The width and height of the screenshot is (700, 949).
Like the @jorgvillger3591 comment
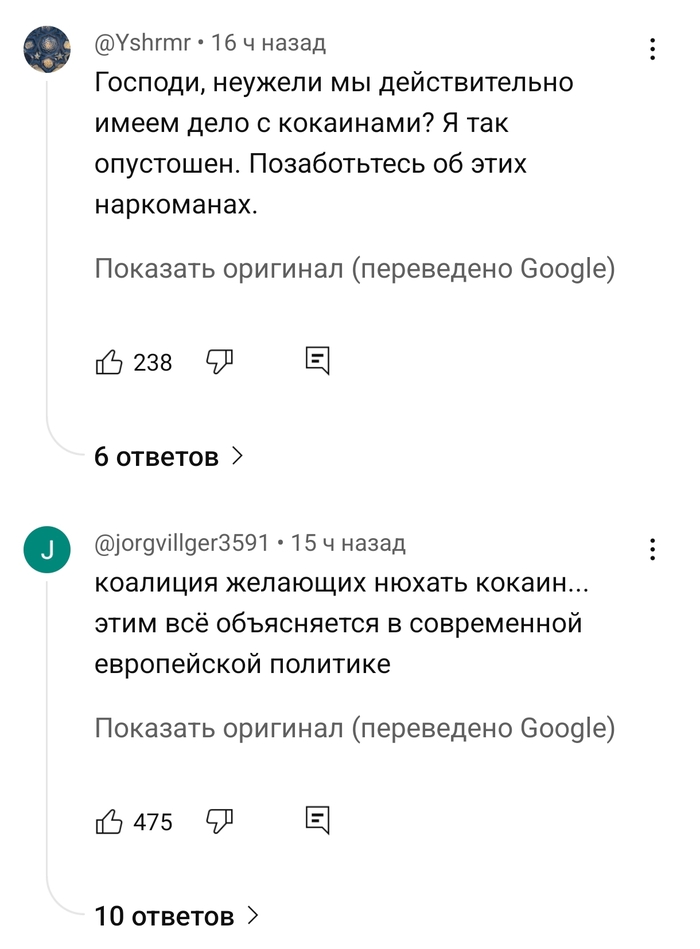click(x=109, y=822)
